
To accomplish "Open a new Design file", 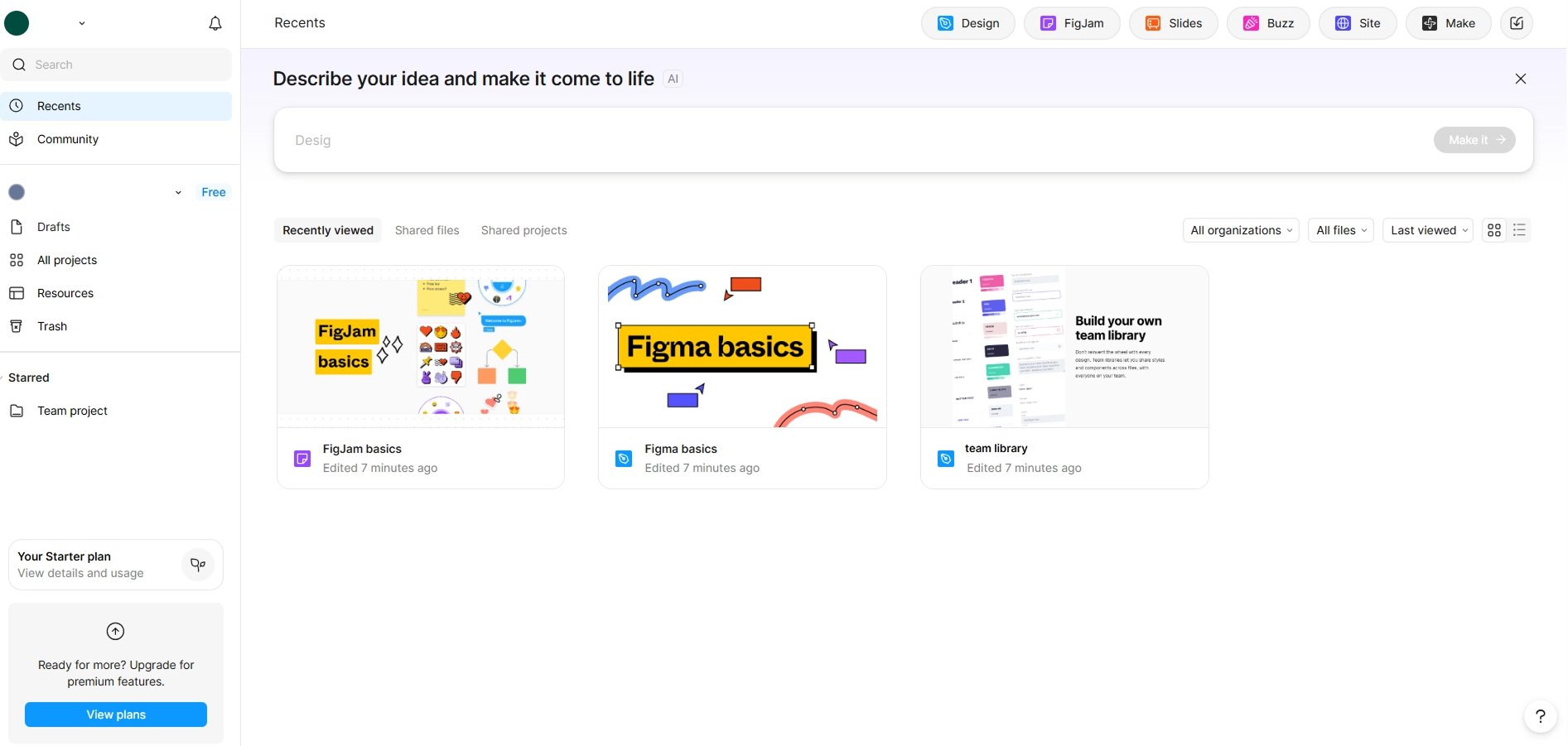I will coord(967,23).
